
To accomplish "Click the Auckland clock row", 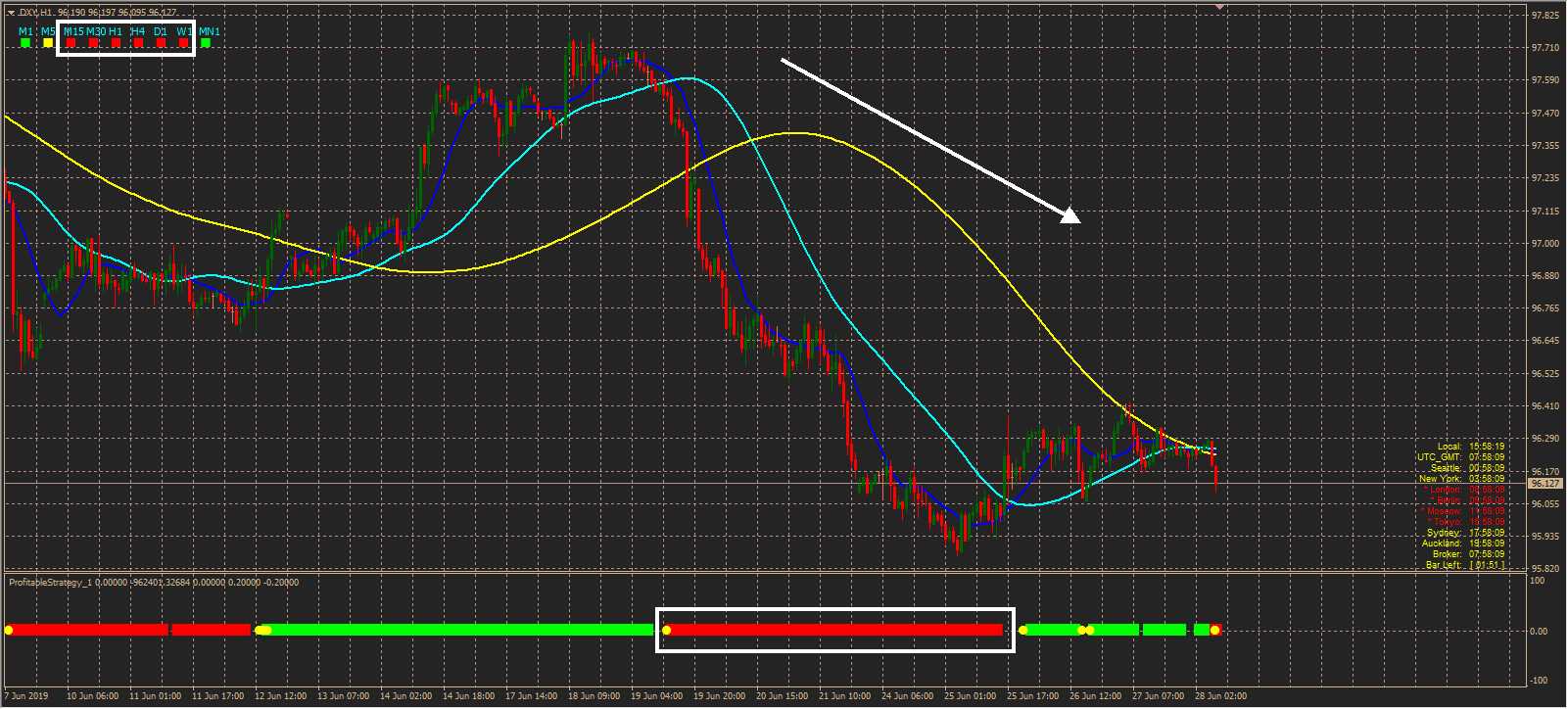I will point(1463,543).
